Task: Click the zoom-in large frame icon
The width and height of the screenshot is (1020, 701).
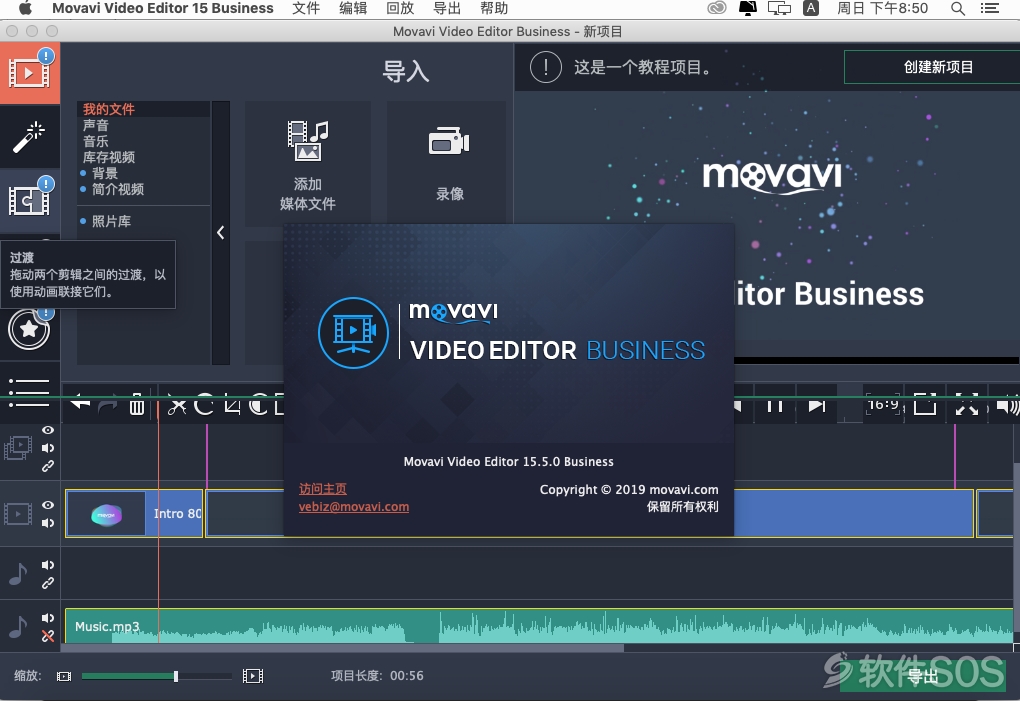Action: [252, 676]
